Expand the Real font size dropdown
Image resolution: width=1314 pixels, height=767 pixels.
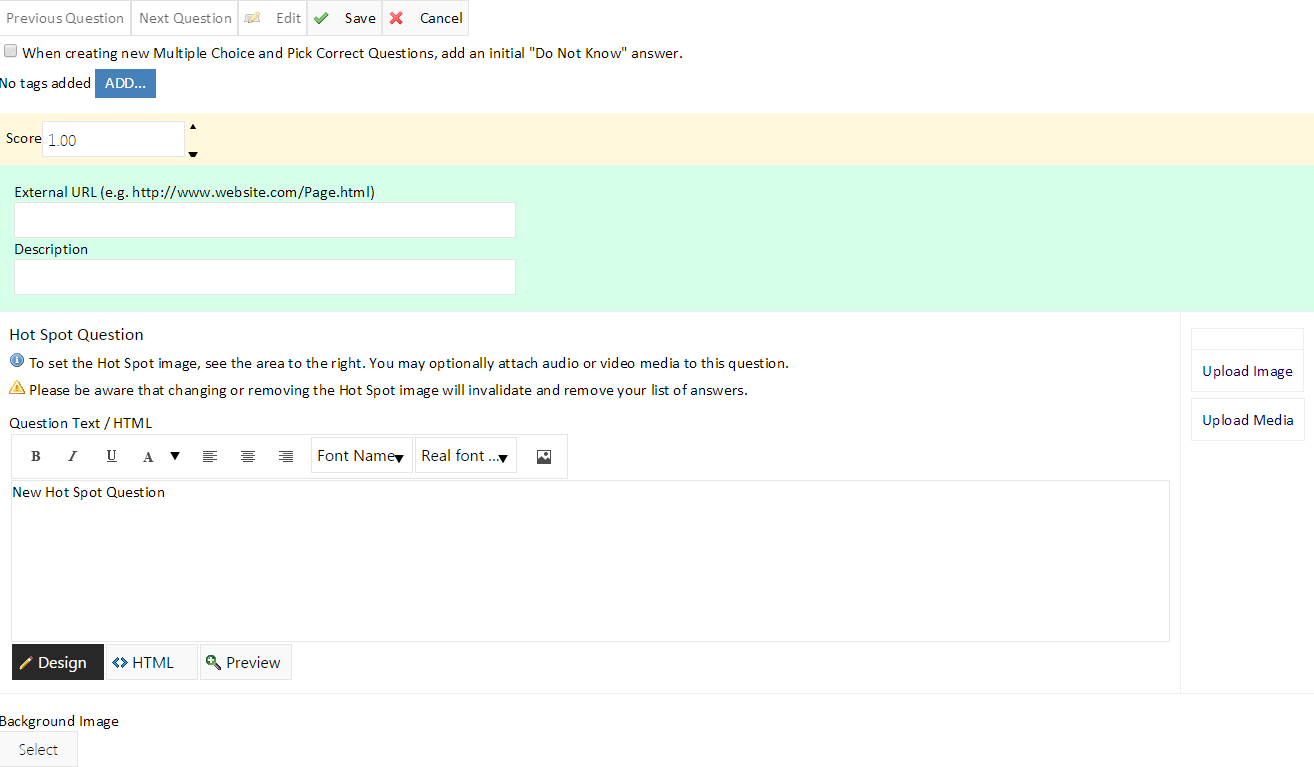pos(465,456)
